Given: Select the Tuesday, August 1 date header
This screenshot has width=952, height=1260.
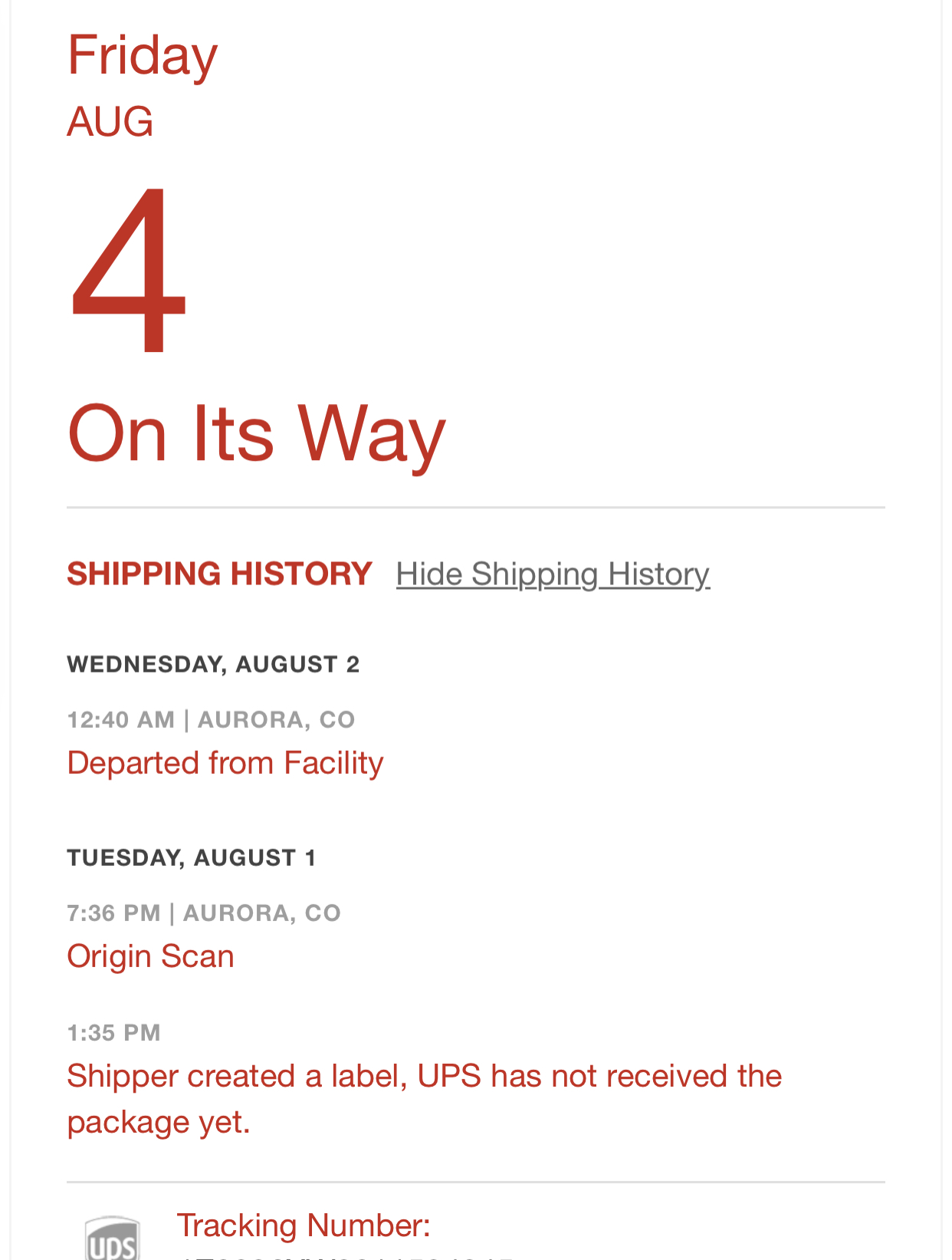Looking at the screenshot, I should pos(192,857).
